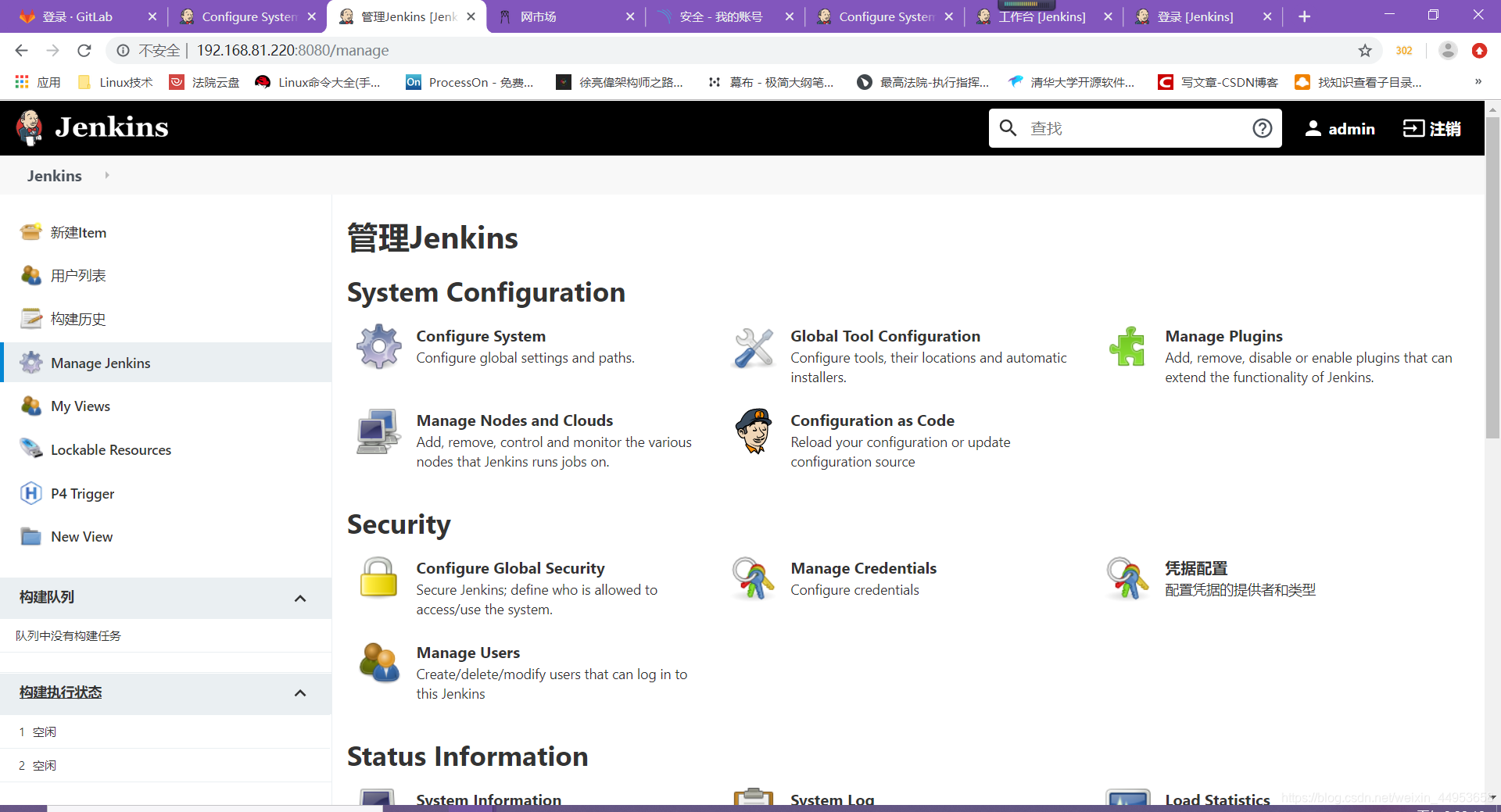This screenshot has width=1501, height=812.
Task: Switch to the 登录 · GitLab tab
Action: (86, 16)
